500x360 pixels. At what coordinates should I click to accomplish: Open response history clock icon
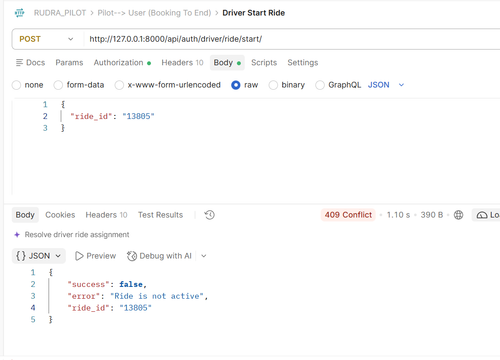pos(210,215)
